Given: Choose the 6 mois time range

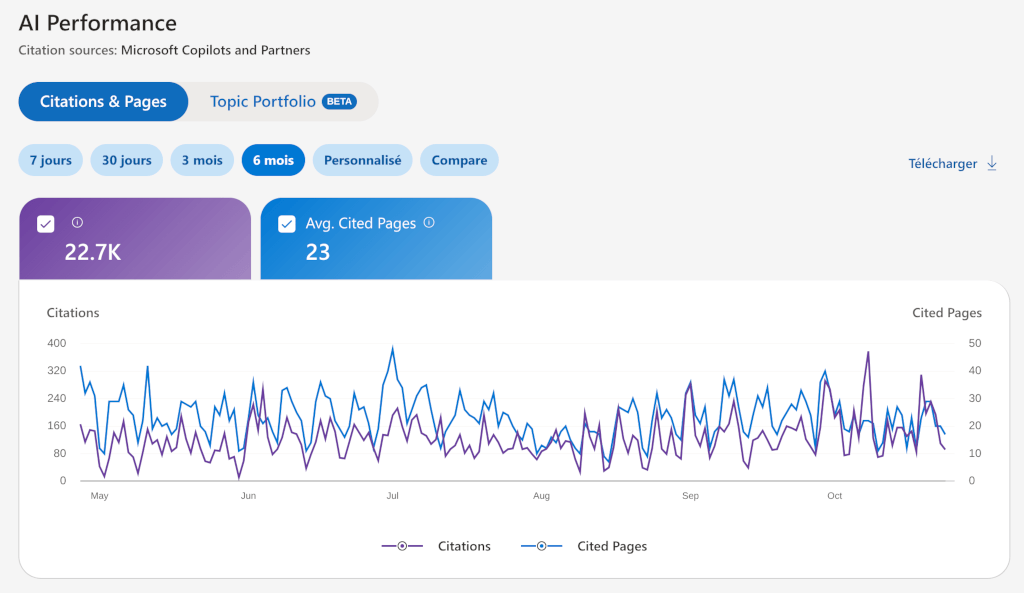Looking at the screenshot, I should pyautogui.click(x=274, y=160).
